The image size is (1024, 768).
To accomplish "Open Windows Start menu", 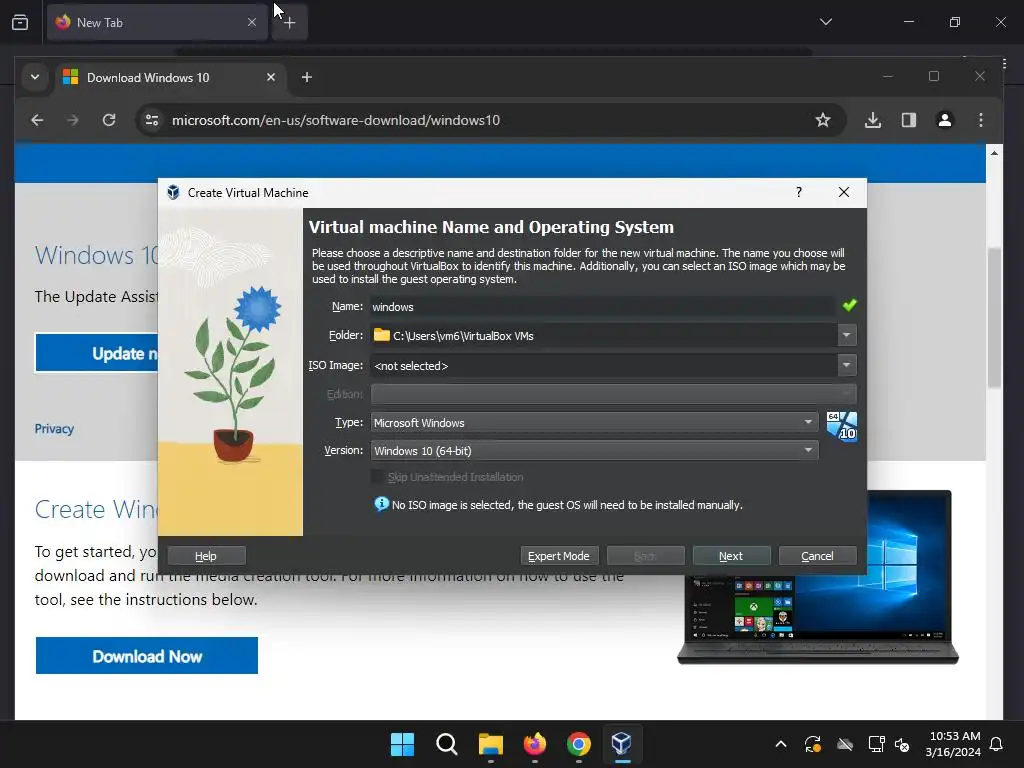I will point(402,744).
